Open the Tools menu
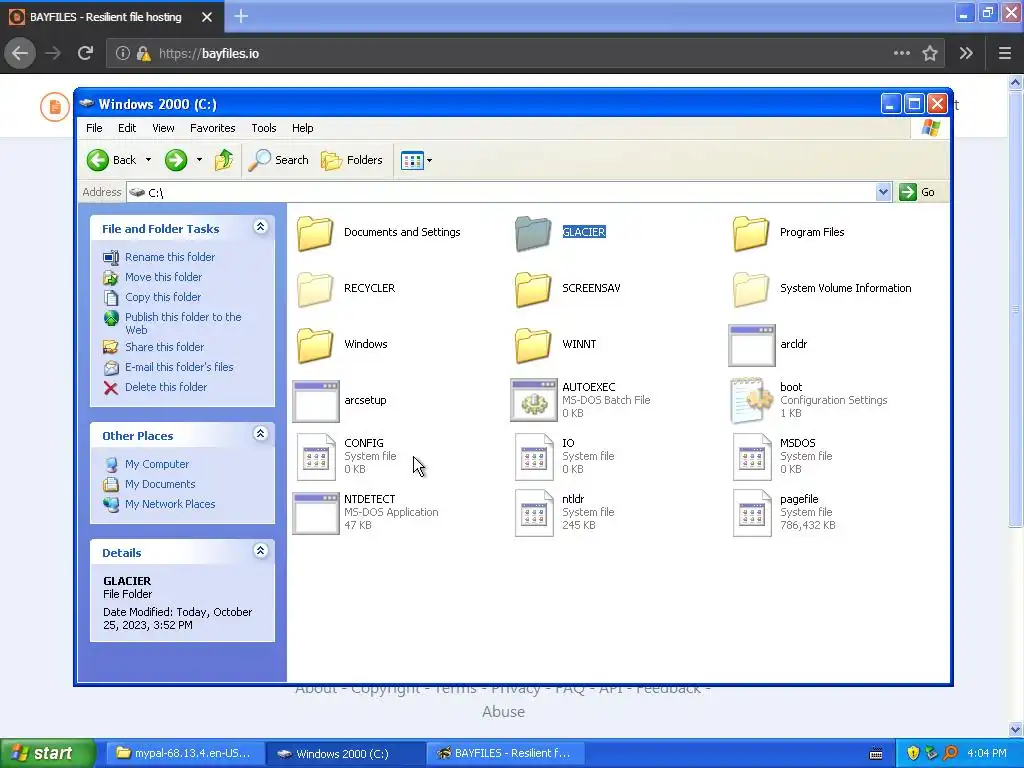This screenshot has height=768, width=1024. click(x=264, y=128)
